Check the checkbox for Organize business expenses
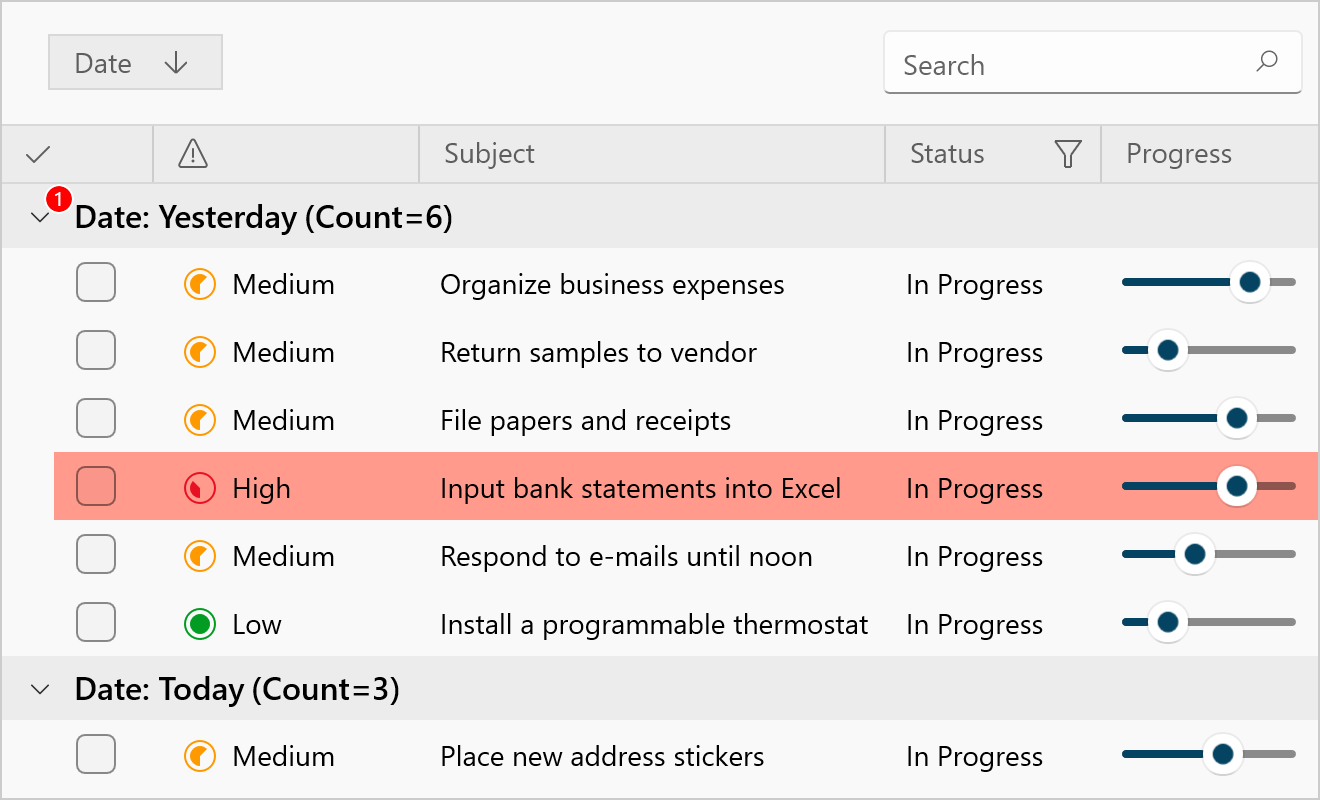 (95, 282)
